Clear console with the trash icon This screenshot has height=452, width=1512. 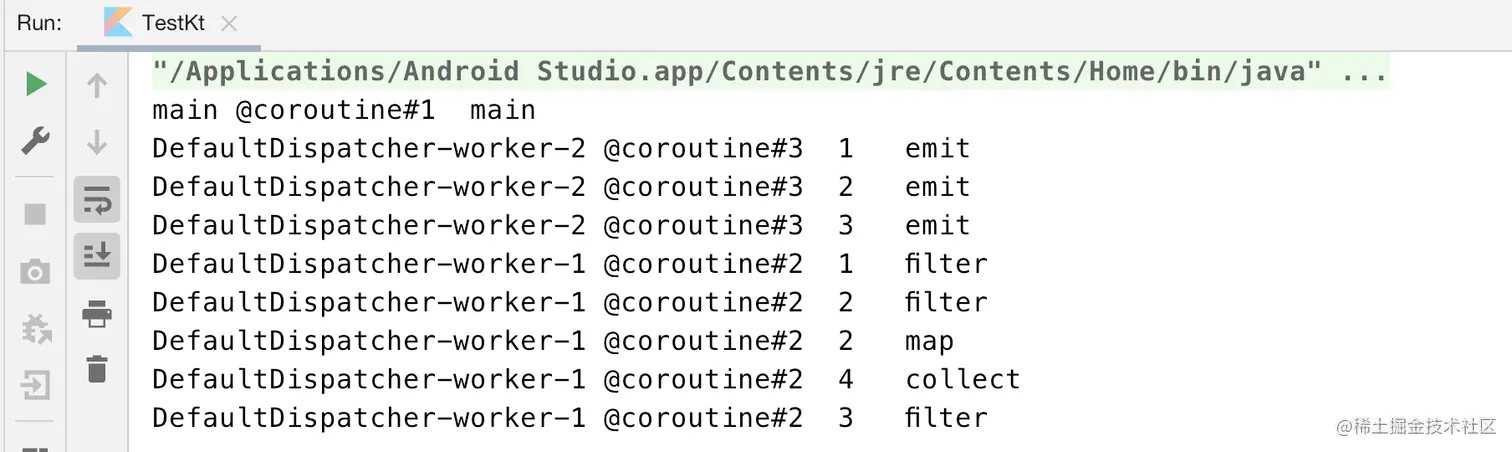97,369
